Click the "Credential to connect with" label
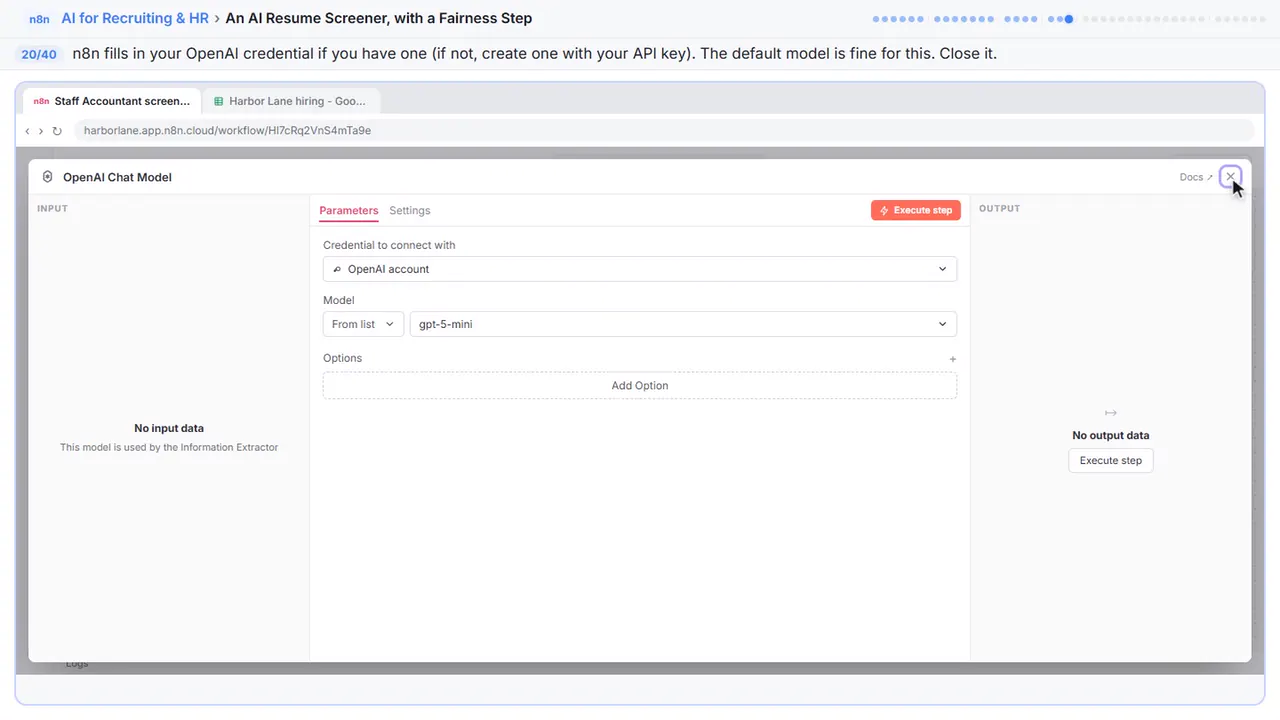This screenshot has height=720, width=1280. (389, 245)
